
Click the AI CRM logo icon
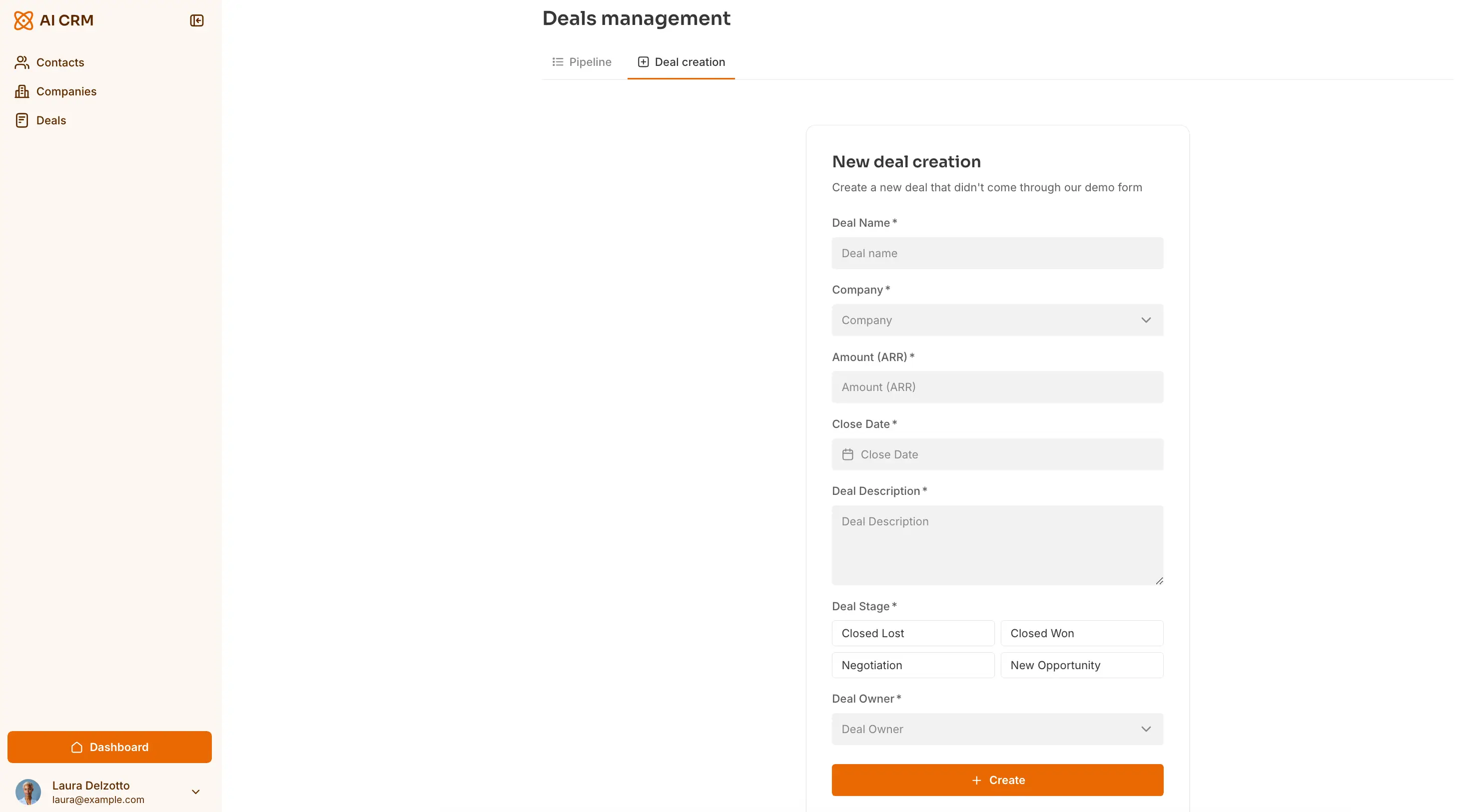click(23, 20)
